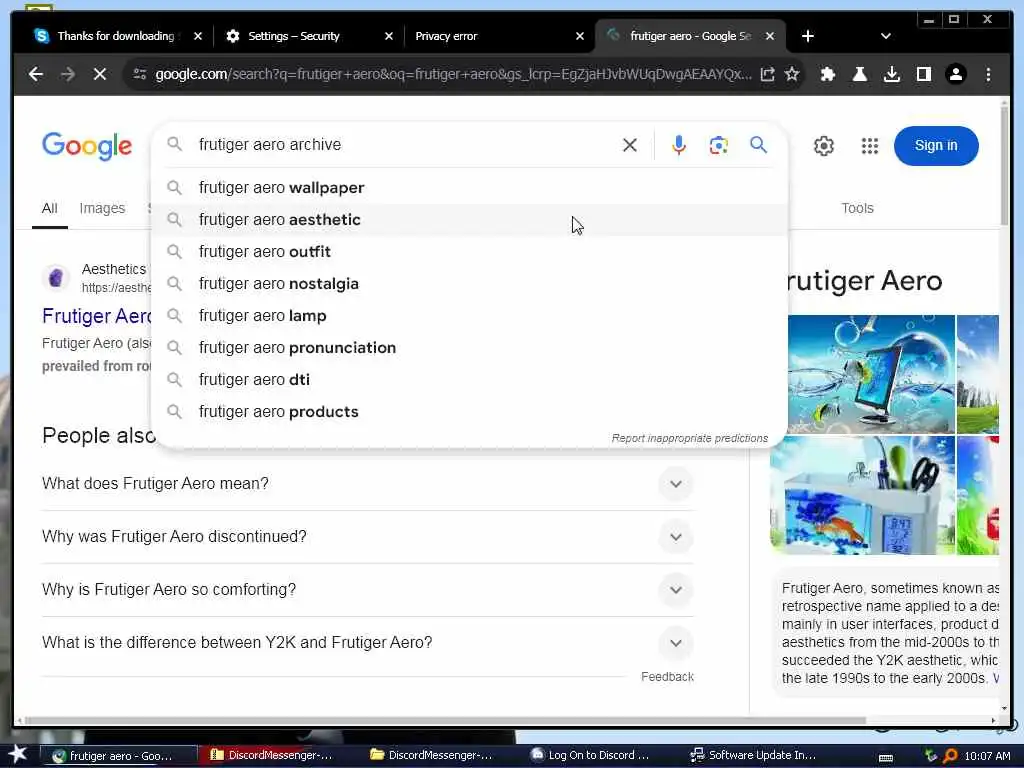Choose suggestion frutiger aero dti

click(469, 380)
